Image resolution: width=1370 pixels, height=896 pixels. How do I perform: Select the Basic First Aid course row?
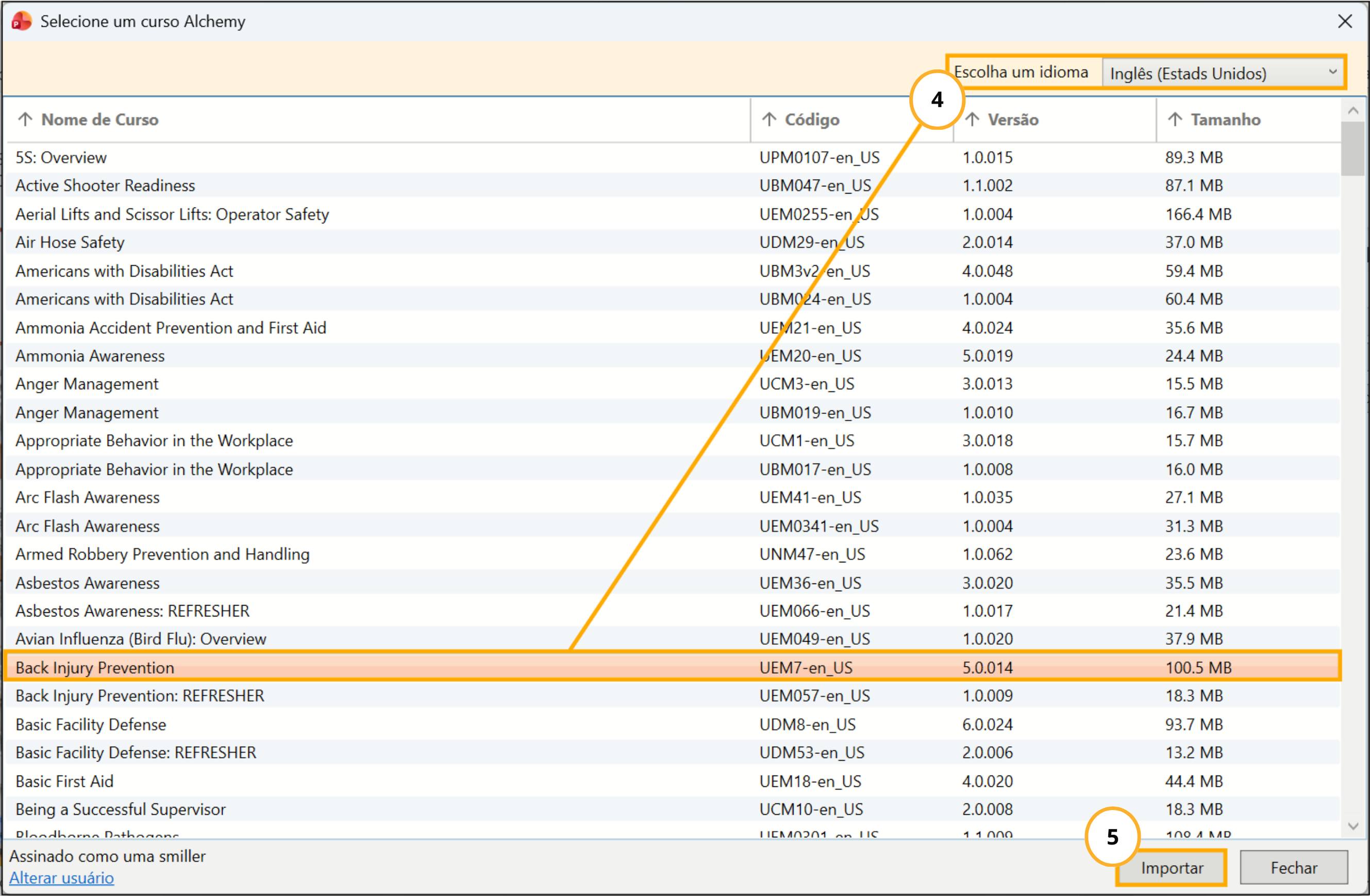pos(64,781)
